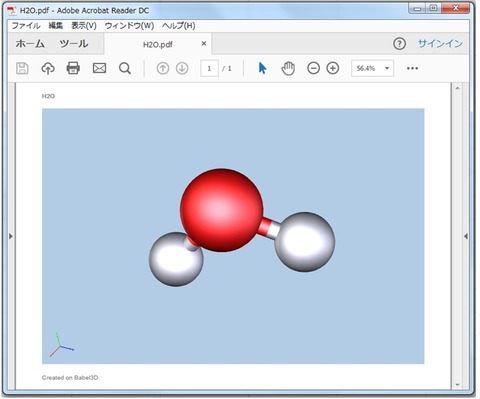Click the Acrobat PDF title bar icon
Image resolution: width=480 pixels, height=399 pixels.
[12, 10]
